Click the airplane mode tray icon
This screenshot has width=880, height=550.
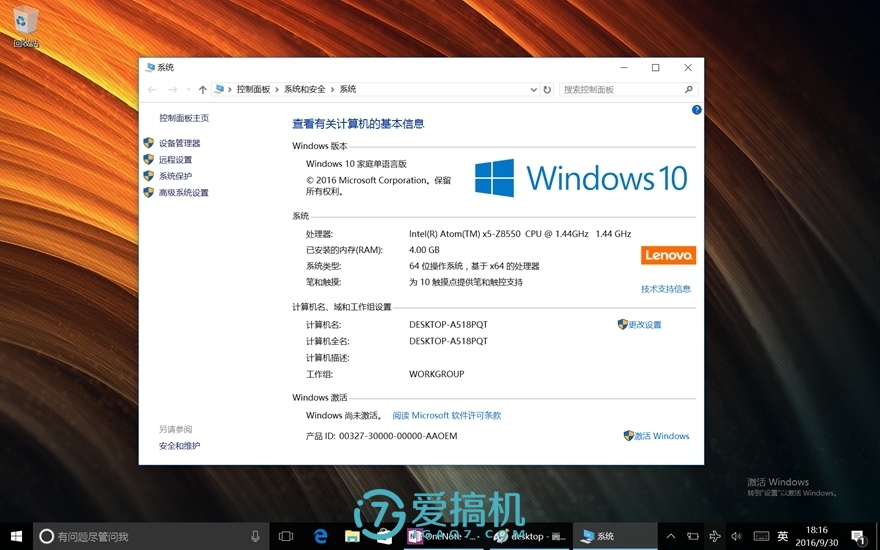714,537
